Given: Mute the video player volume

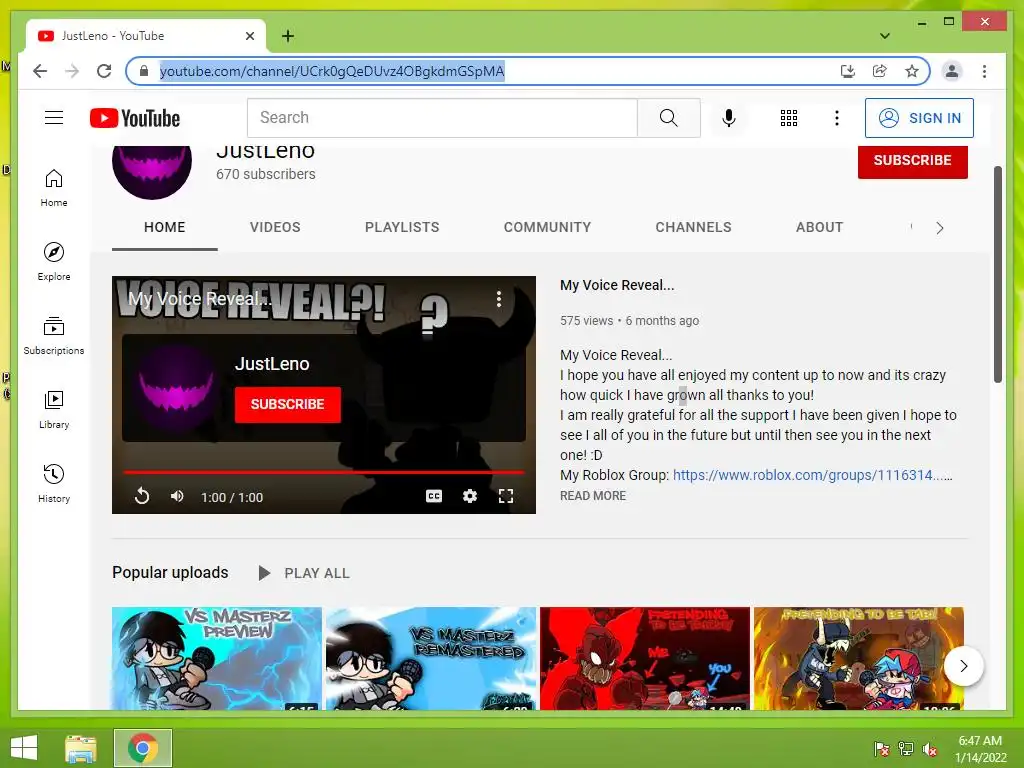Looking at the screenshot, I should coord(177,496).
